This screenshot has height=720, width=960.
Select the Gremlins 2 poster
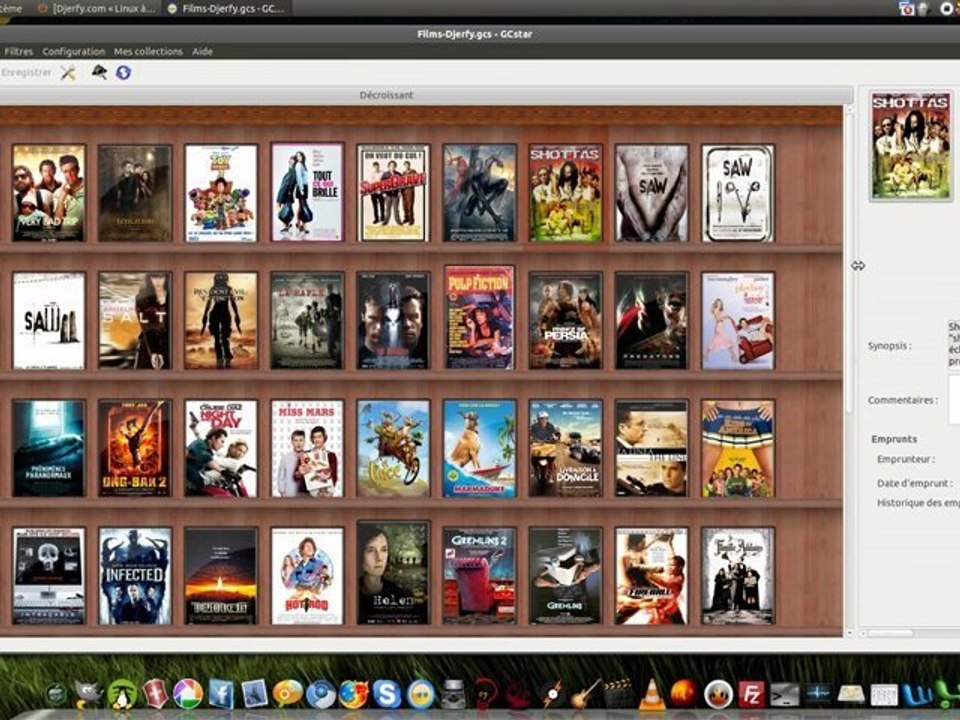tap(479, 576)
